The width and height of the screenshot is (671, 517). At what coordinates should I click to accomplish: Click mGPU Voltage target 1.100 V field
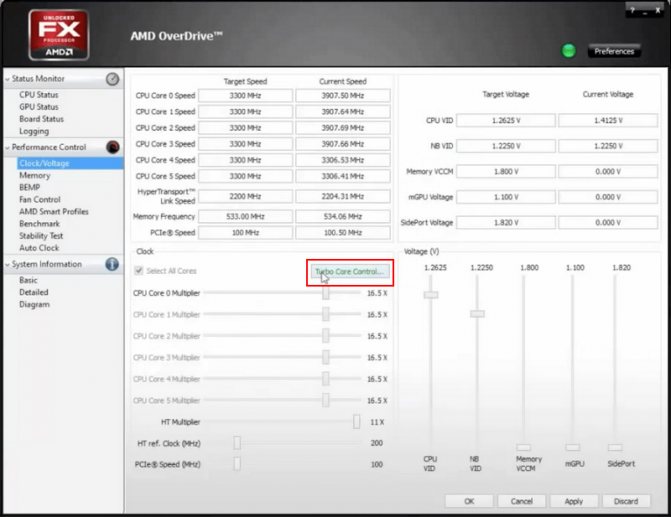[x=506, y=197]
